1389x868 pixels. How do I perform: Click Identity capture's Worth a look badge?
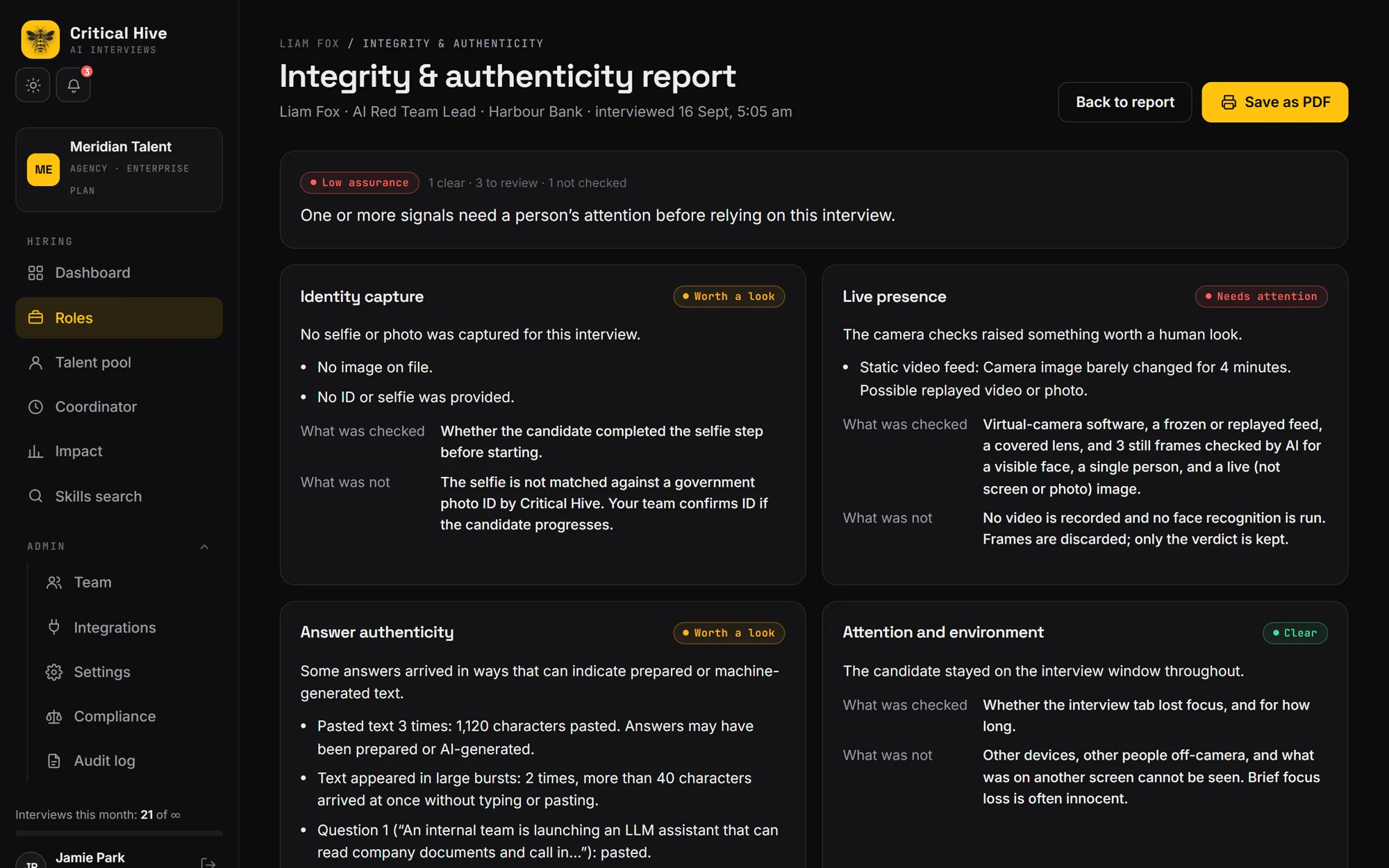pyautogui.click(x=729, y=297)
